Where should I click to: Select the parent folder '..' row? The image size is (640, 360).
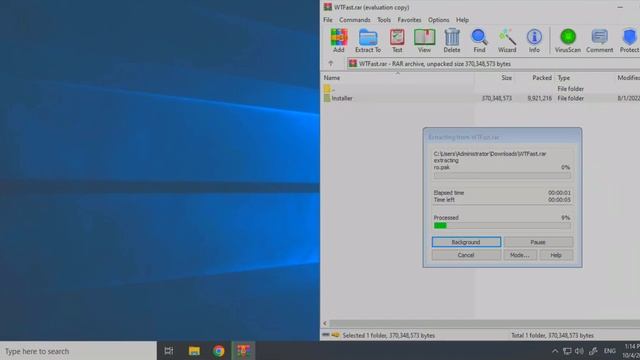pyautogui.click(x=481, y=89)
